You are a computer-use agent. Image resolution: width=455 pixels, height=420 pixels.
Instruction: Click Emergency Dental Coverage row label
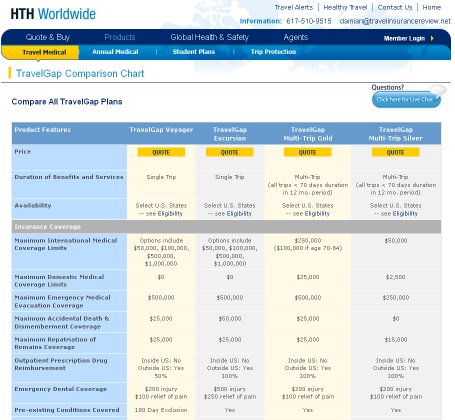point(60,389)
